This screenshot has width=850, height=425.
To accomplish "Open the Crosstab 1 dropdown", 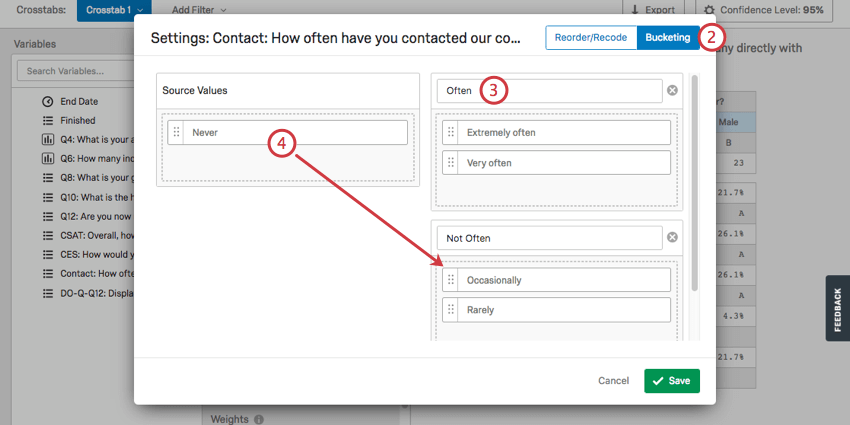I will (x=114, y=10).
